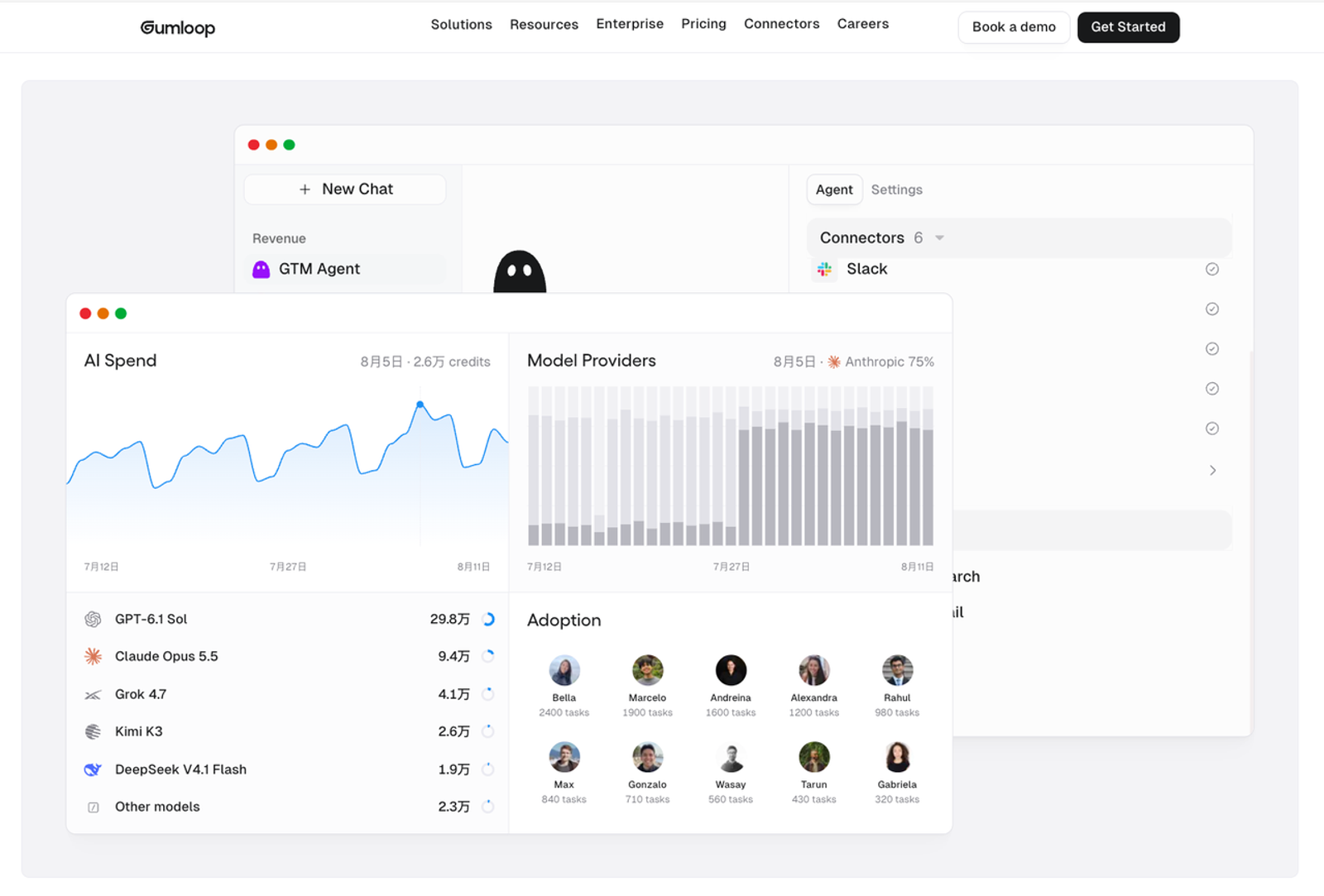Click Book a demo
1324x896 pixels.
1014,27
